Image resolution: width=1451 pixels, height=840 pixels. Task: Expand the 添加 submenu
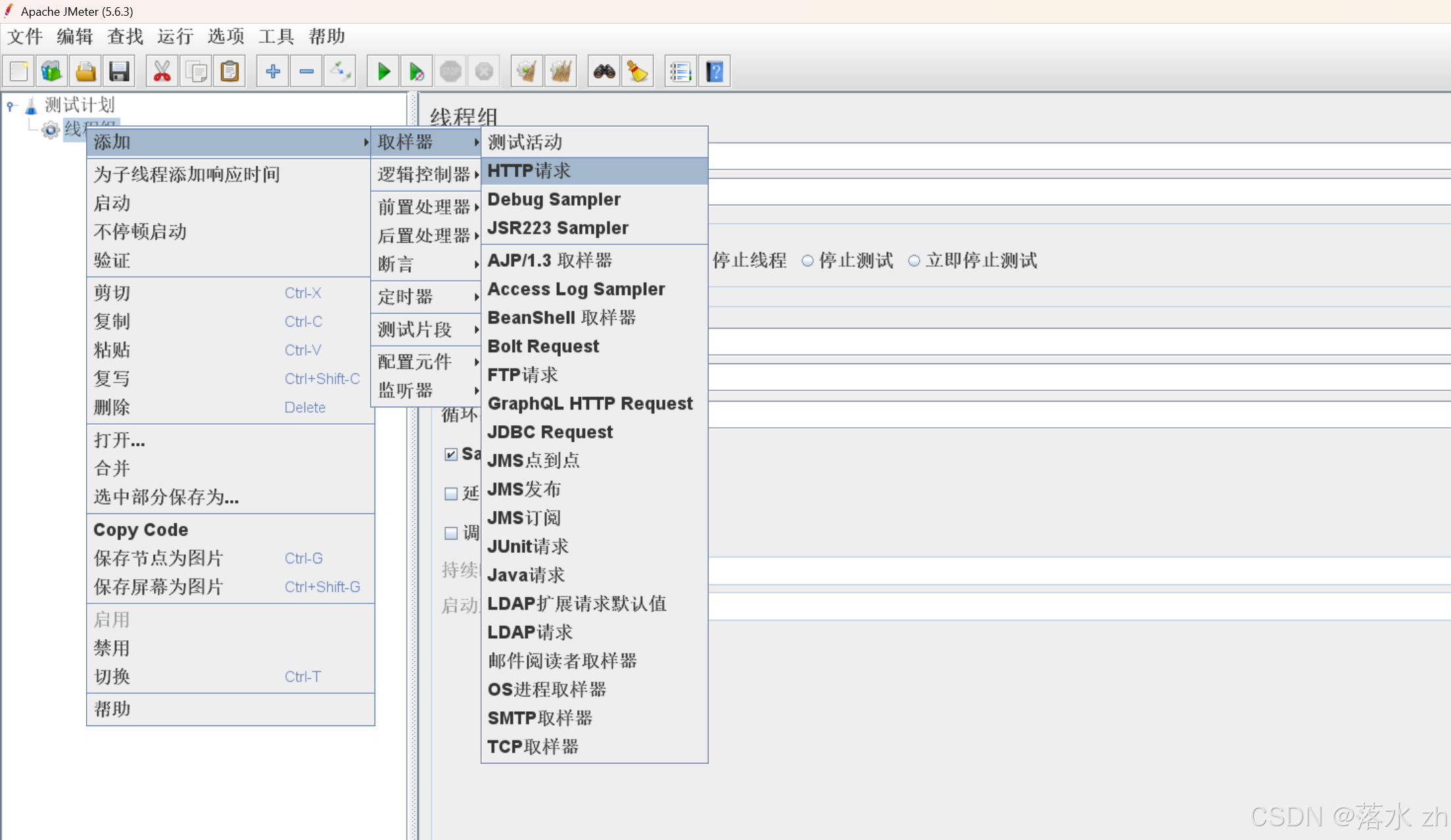tap(229, 142)
